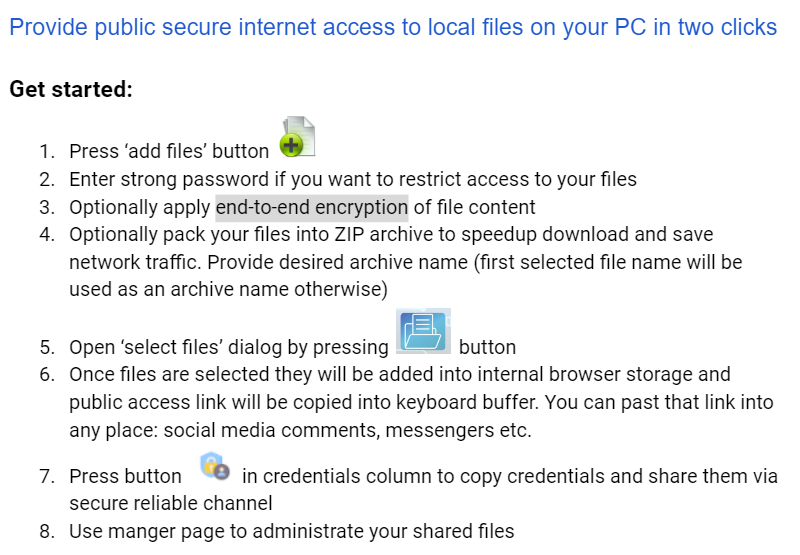The width and height of the screenshot is (800, 555).
Task: Click step 4 text about ZIP archive
Action: tap(391, 235)
